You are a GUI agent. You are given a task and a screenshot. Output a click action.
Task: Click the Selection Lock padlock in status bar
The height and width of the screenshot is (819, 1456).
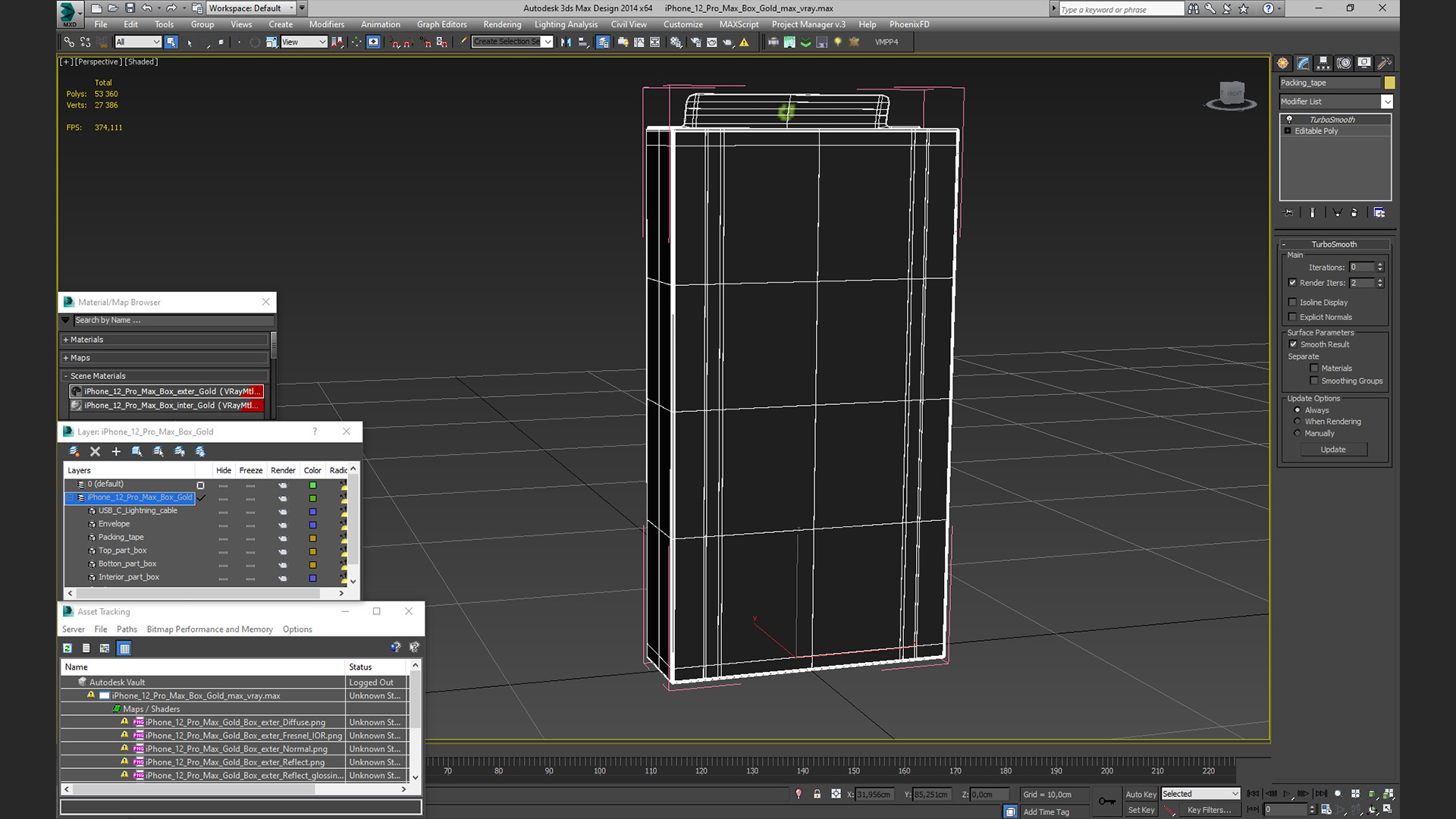point(817,794)
